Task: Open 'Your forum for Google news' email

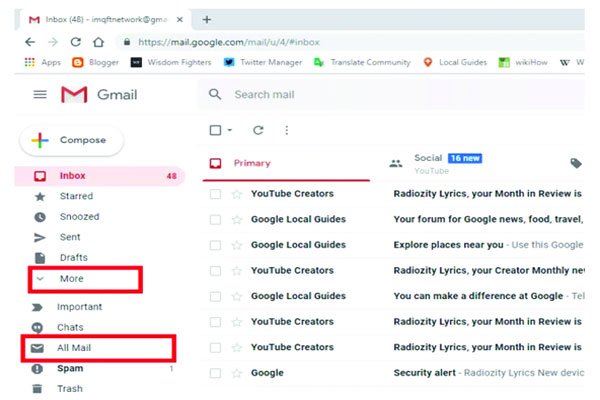Action: click(x=393, y=219)
